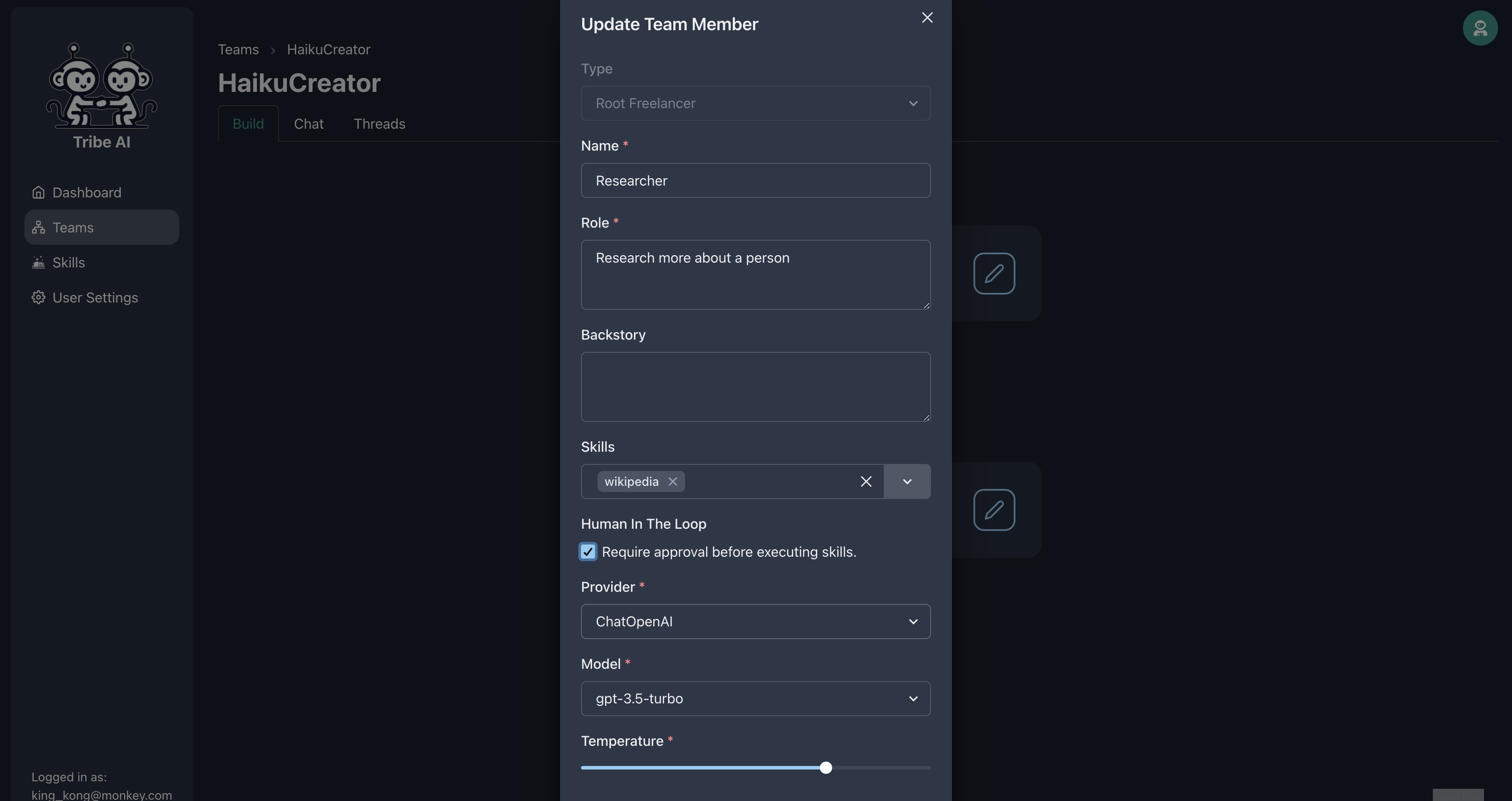Expand the Skills dropdown arrow
The height and width of the screenshot is (801, 1512).
[x=907, y=481]
